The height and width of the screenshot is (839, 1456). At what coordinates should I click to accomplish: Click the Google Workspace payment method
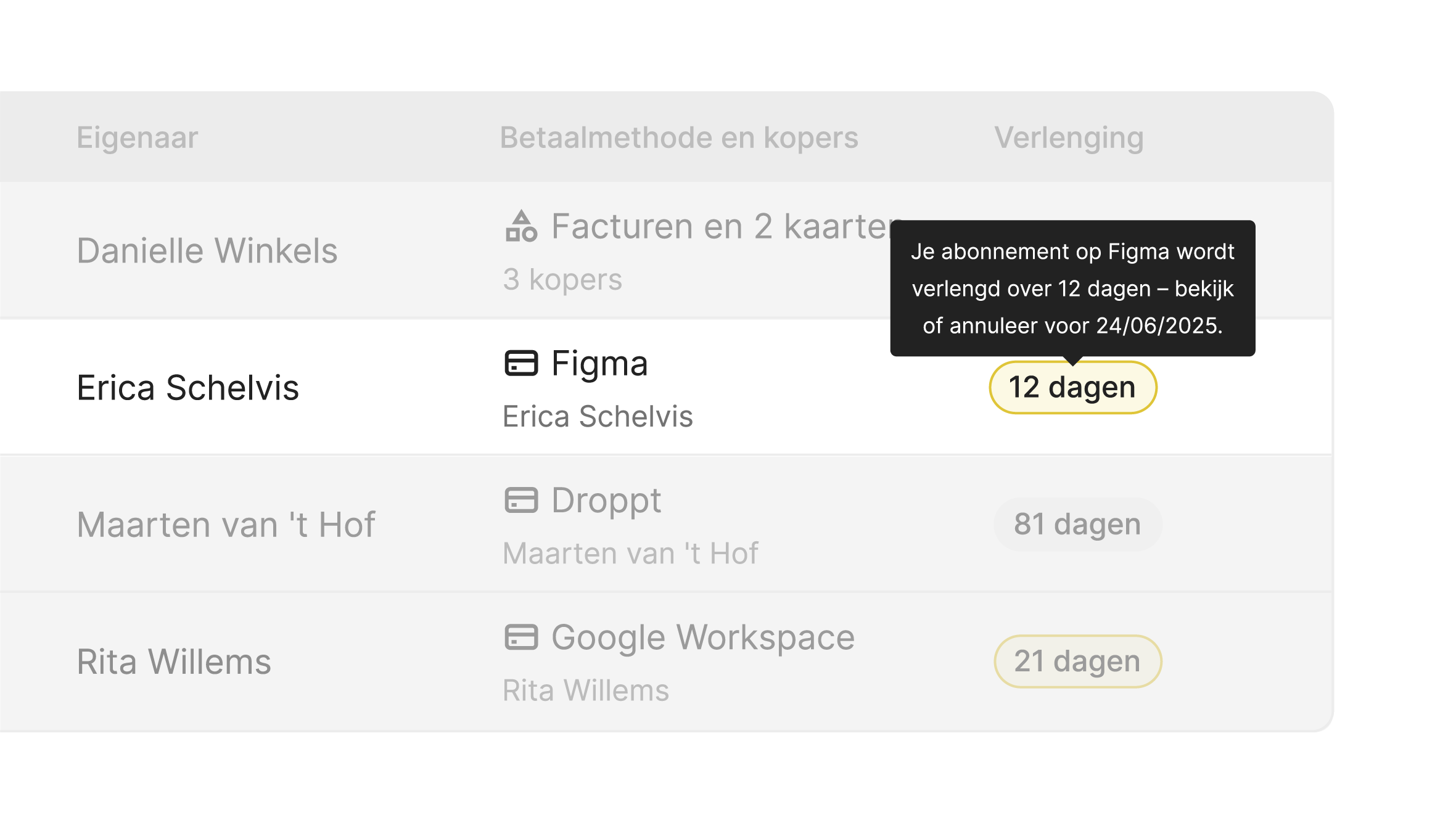pyautogui.click(x=703, y=637)
